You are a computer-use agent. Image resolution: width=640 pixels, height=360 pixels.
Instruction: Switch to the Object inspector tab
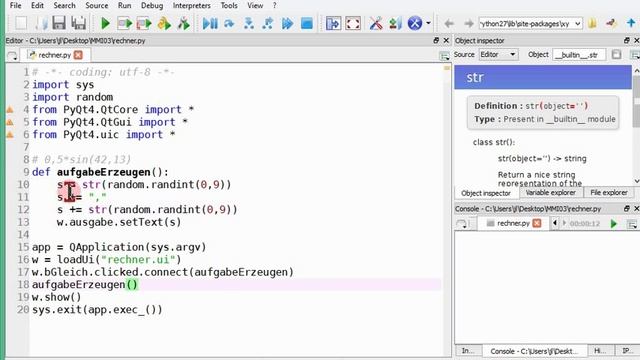pos(486,193)
